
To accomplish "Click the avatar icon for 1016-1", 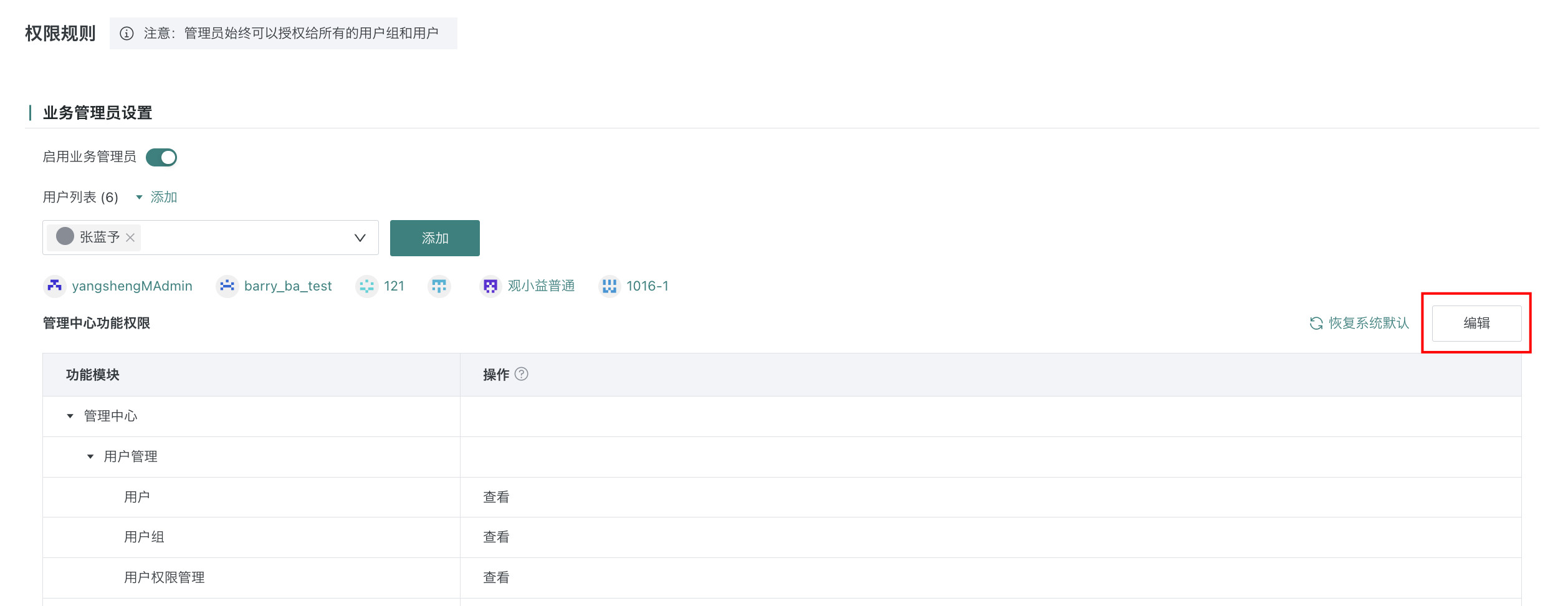I will click(x=610, y=286).
